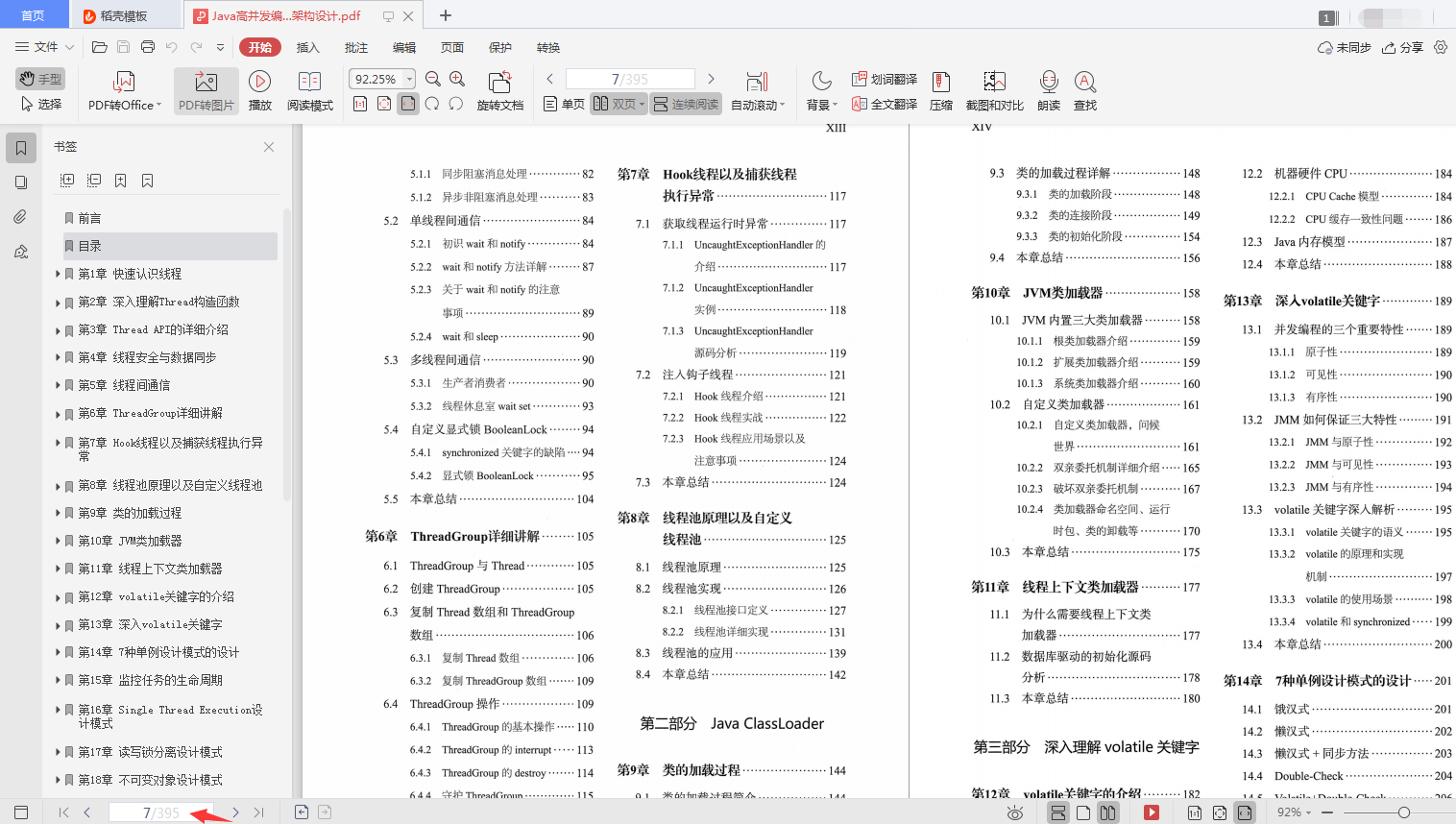
Task: Click 全文翻译 full text translation
Action: point(885,104)
